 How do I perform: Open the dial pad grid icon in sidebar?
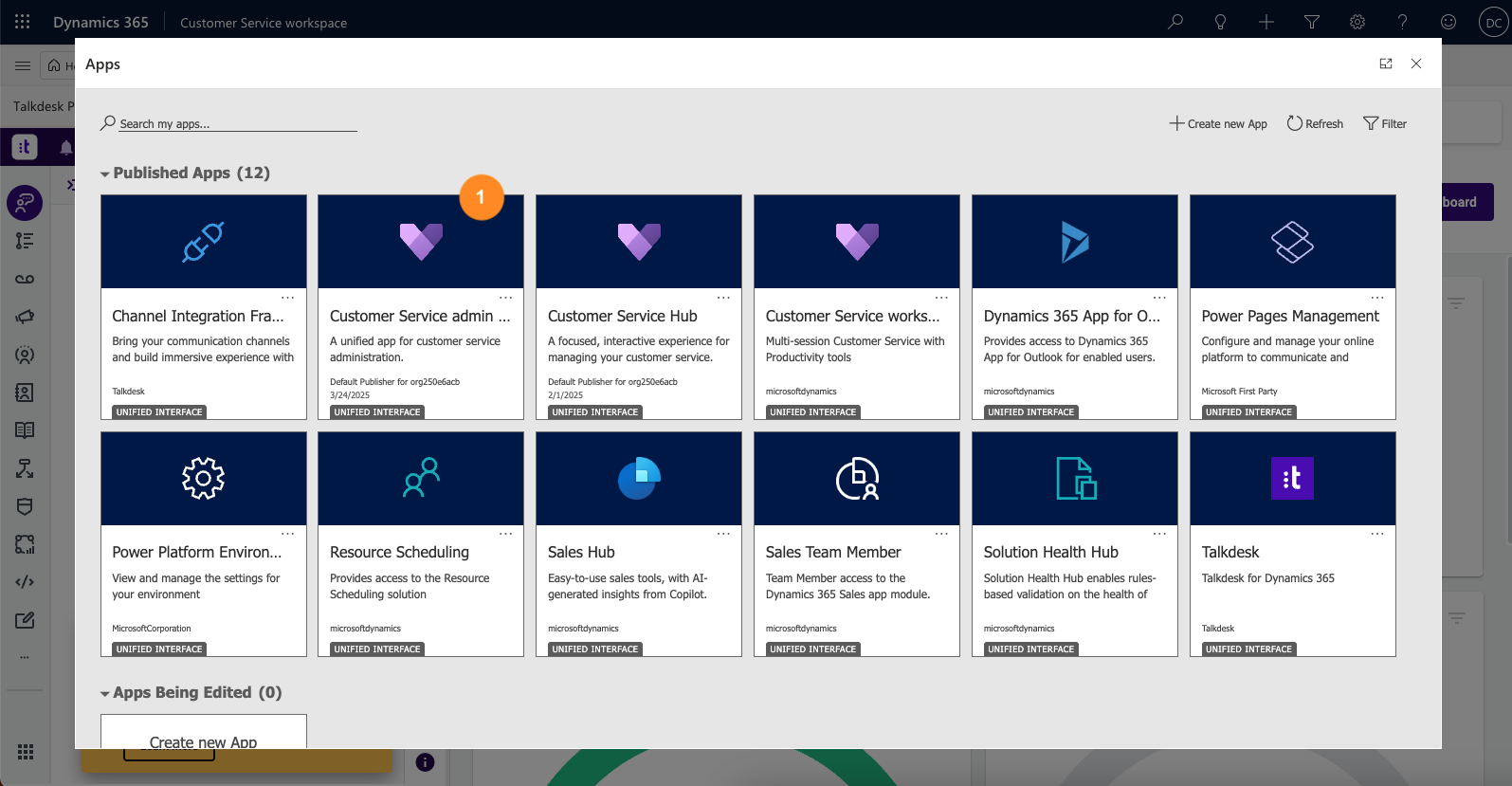tap(26, 752)
